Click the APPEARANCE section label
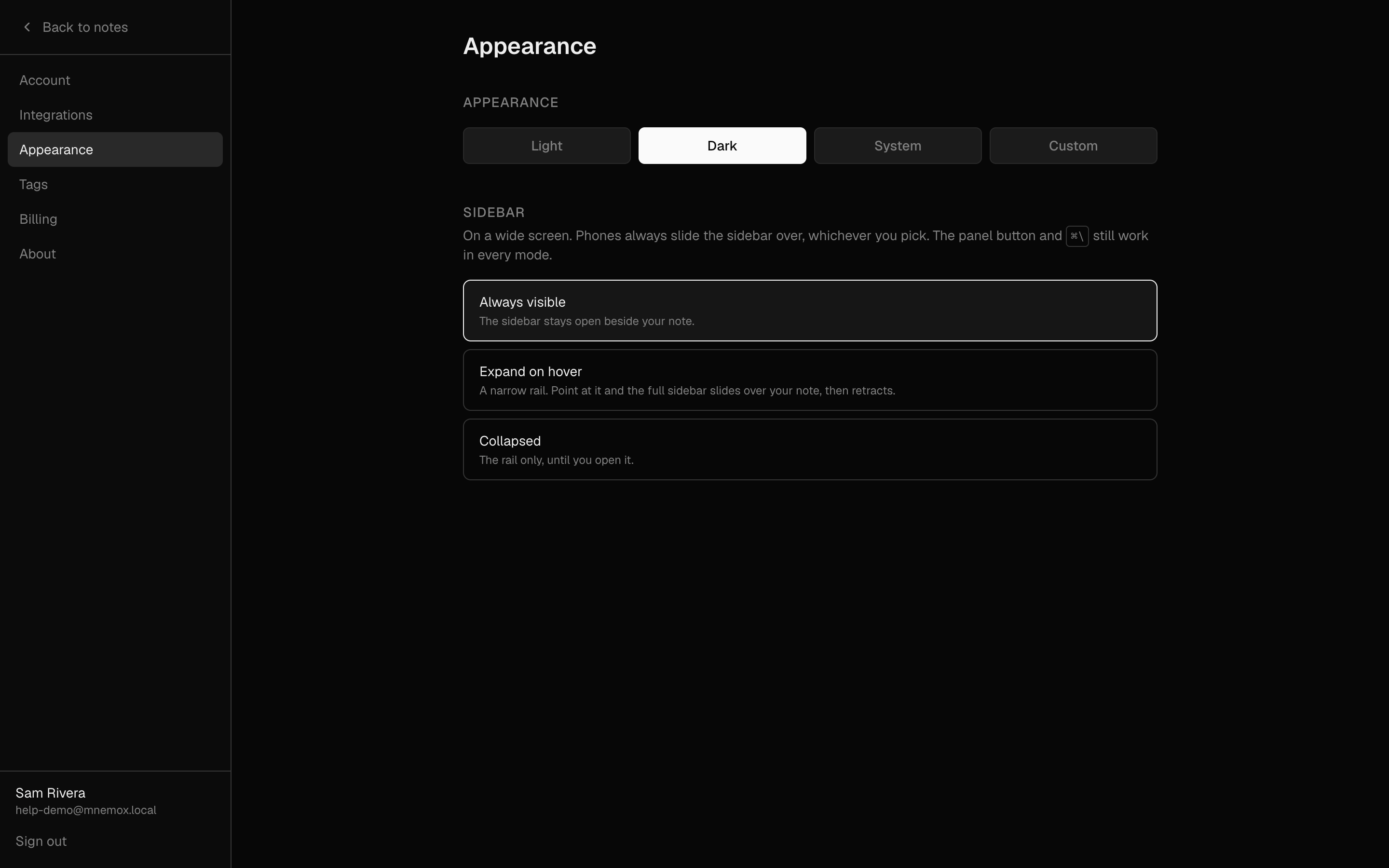This screenshot has height=868, width=1389. point(510,102)
